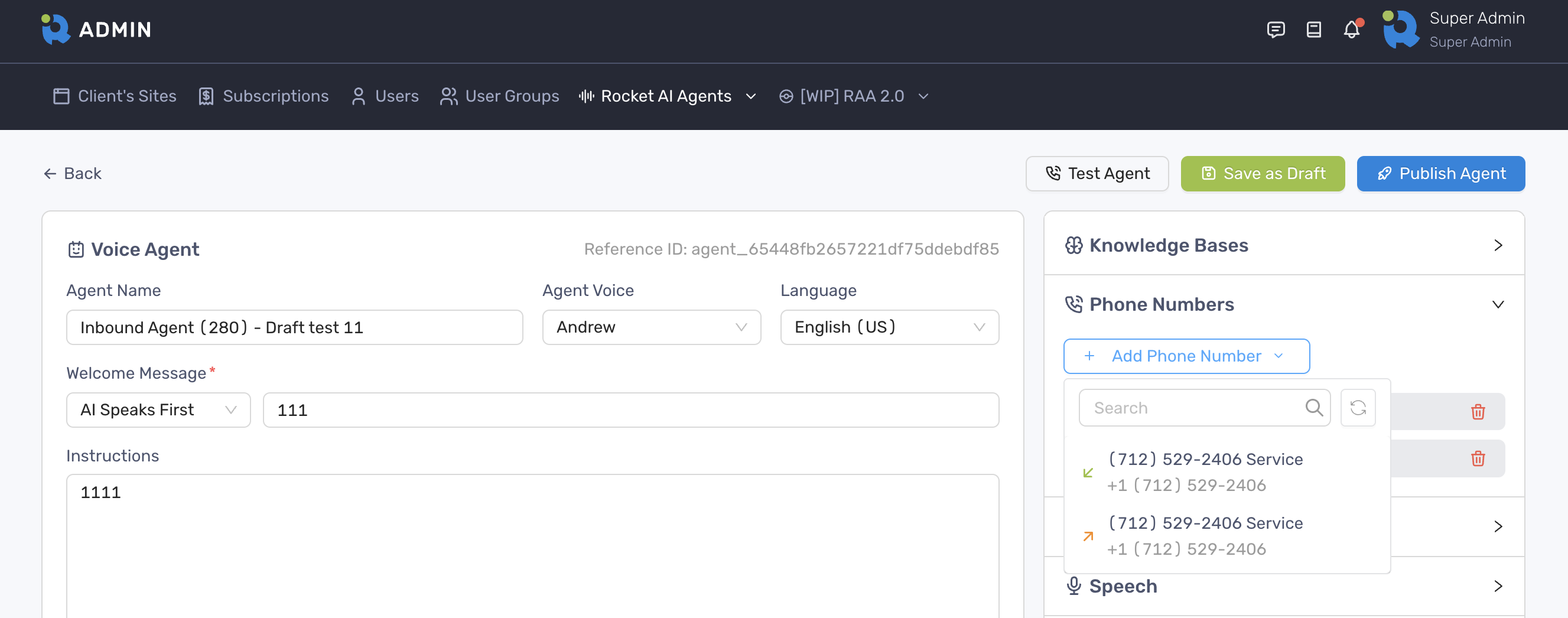Click the notifications bell icon
Viewport: 1568px width, 618px height.
[1351, 29]
